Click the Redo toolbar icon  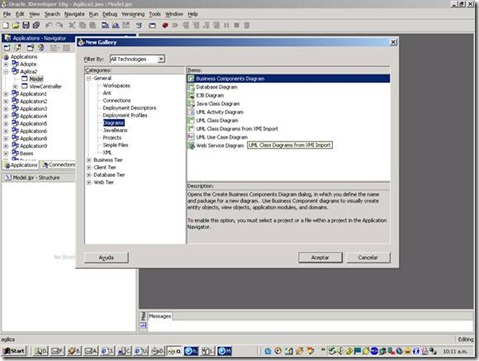tap(59, 25)
